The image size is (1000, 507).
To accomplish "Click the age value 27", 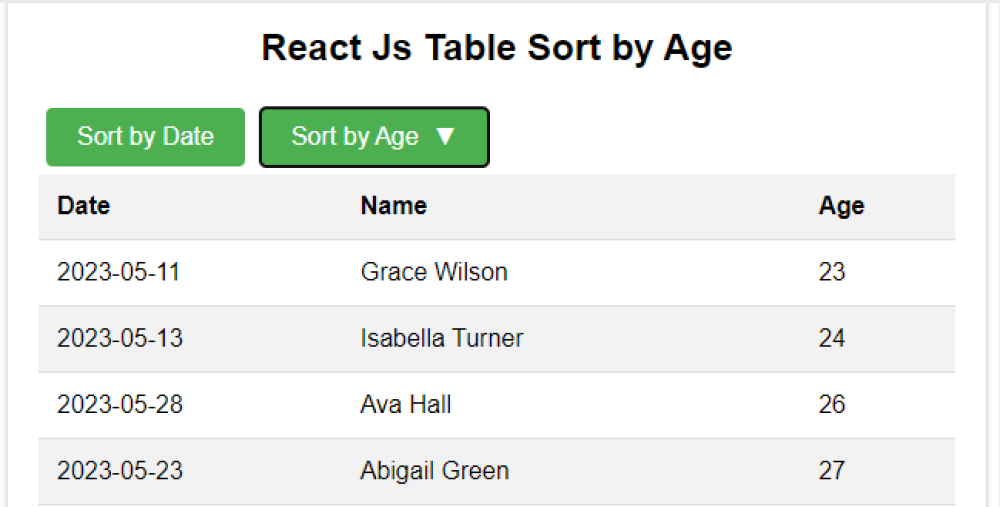I will 831,470.
